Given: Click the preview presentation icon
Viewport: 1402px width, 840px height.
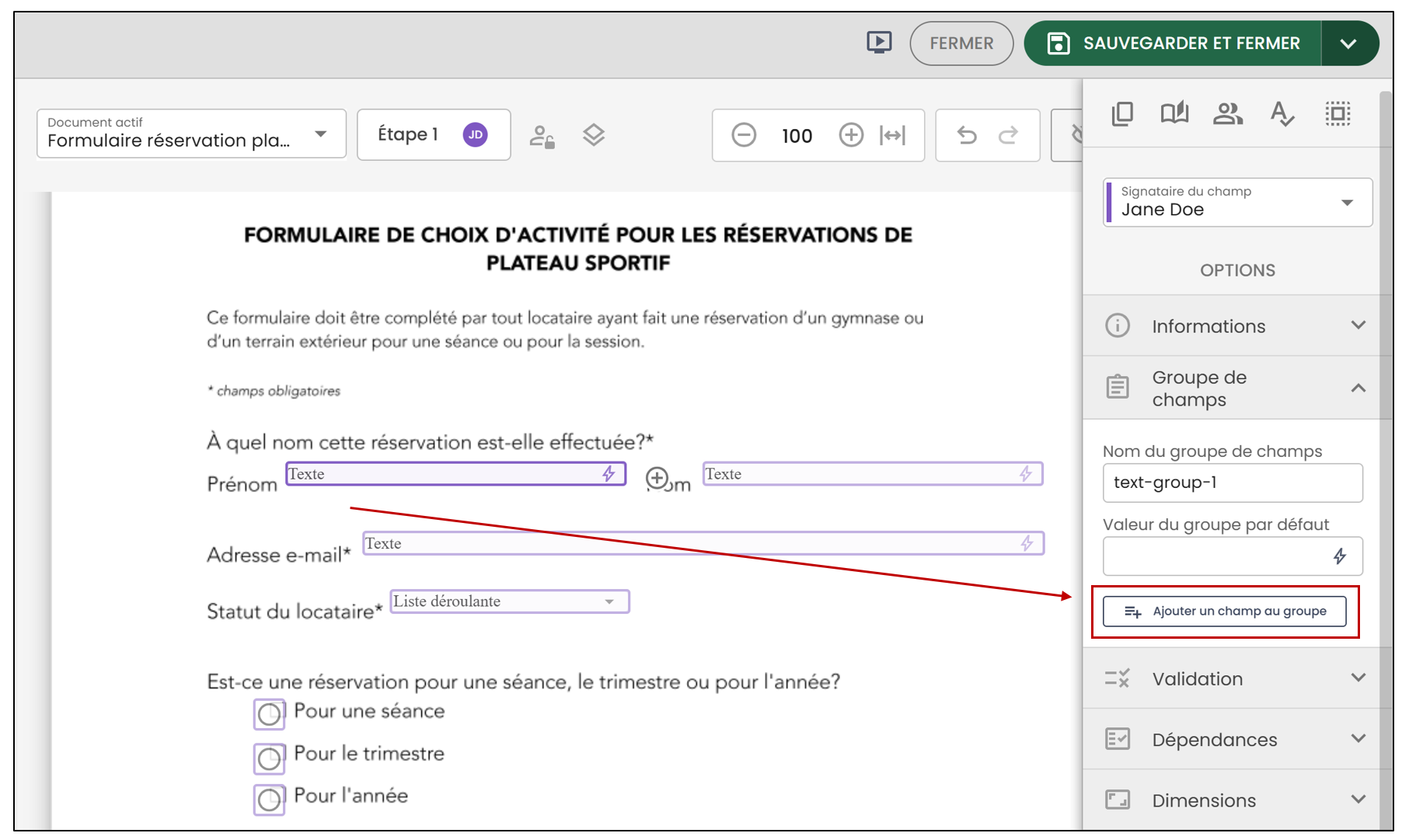Looking at the screenshot, I should pyautogui.click(x=879, y=42).
